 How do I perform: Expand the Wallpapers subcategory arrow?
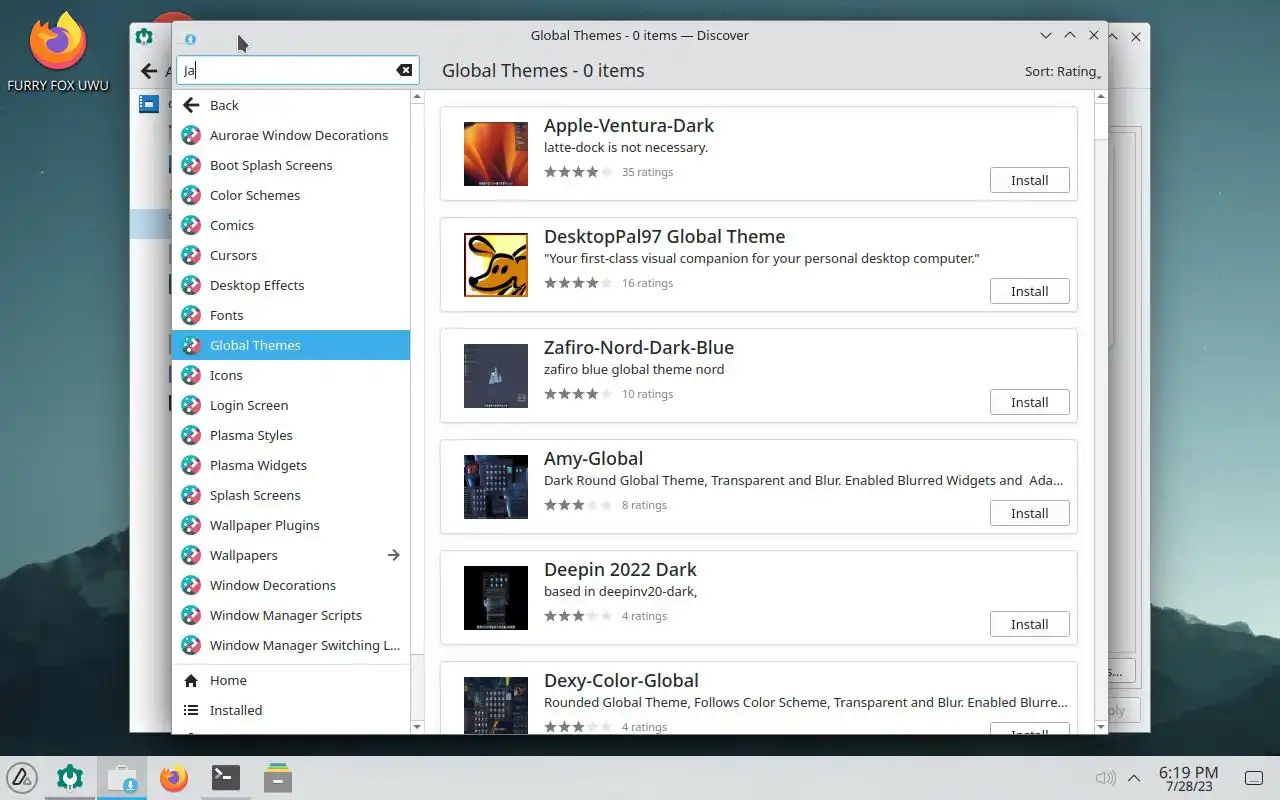(393, 555)
